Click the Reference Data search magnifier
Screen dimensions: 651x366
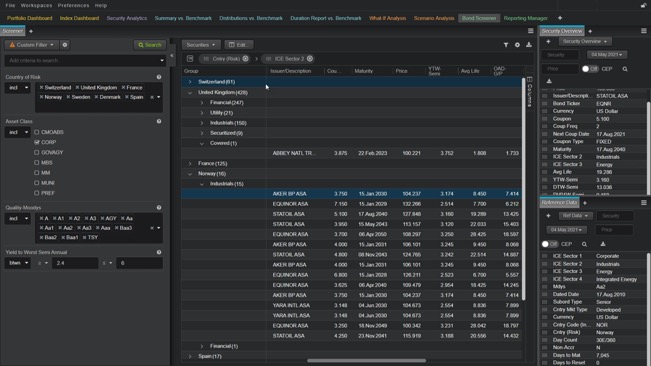(x=584, y=244)
